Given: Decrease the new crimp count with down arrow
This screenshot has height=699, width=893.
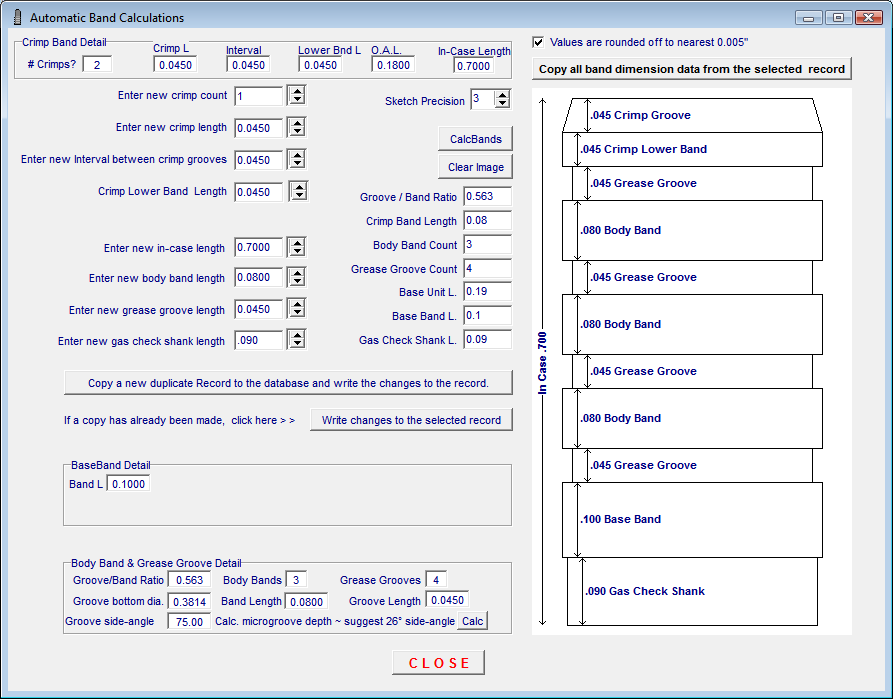Looking at the screenshot, I should (x=297, y=100).
